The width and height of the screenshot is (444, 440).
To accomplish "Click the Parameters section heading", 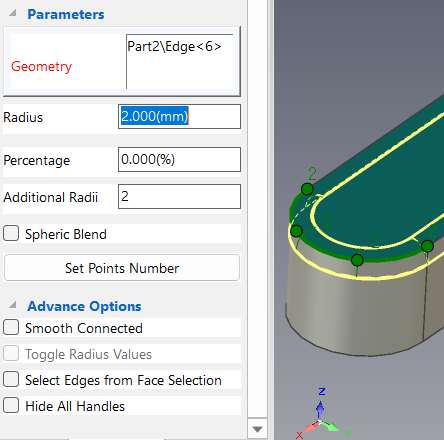I will (x=66, y=14).
